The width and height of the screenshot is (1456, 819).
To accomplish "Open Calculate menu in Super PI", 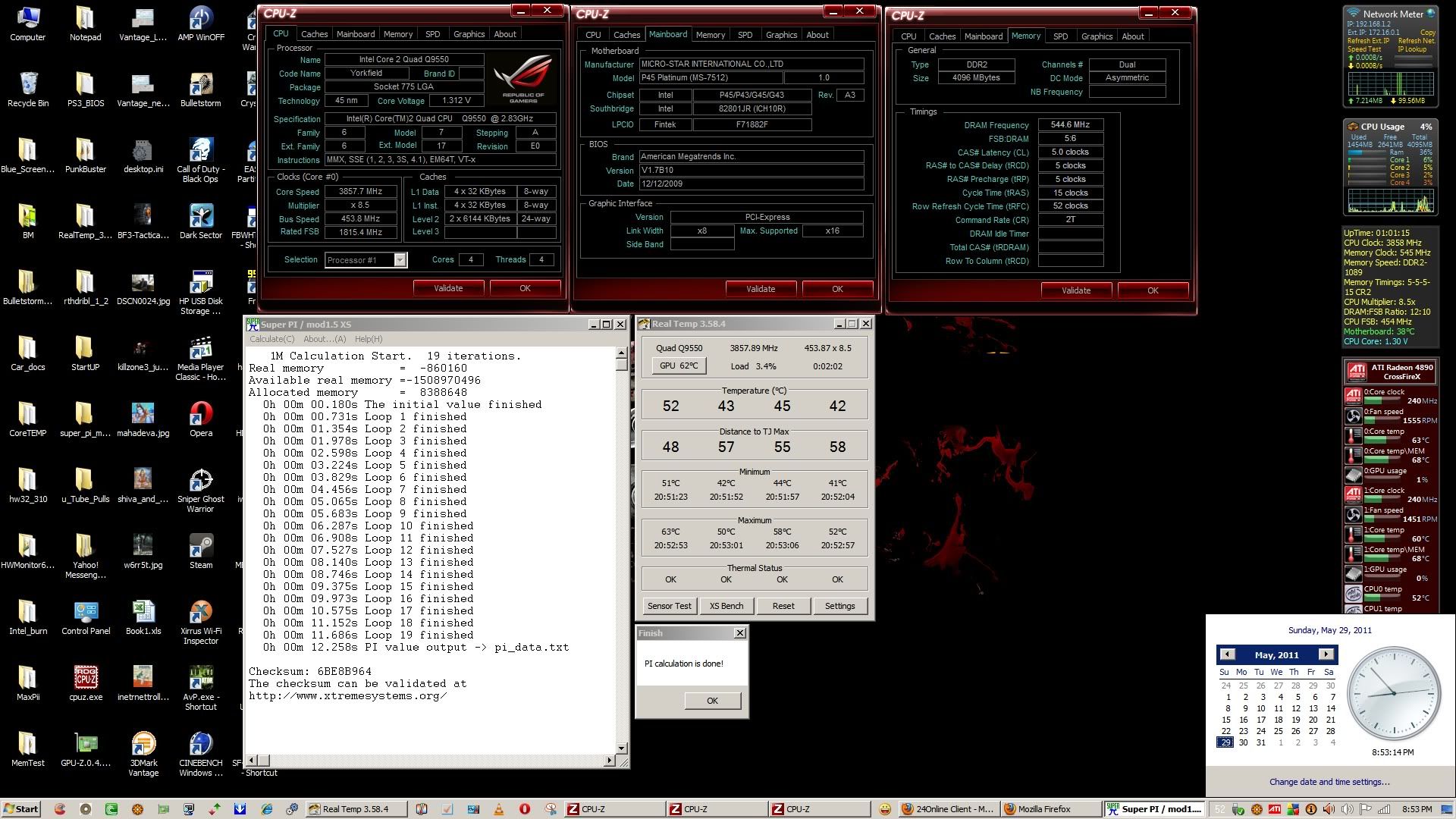I will point(272,339).
